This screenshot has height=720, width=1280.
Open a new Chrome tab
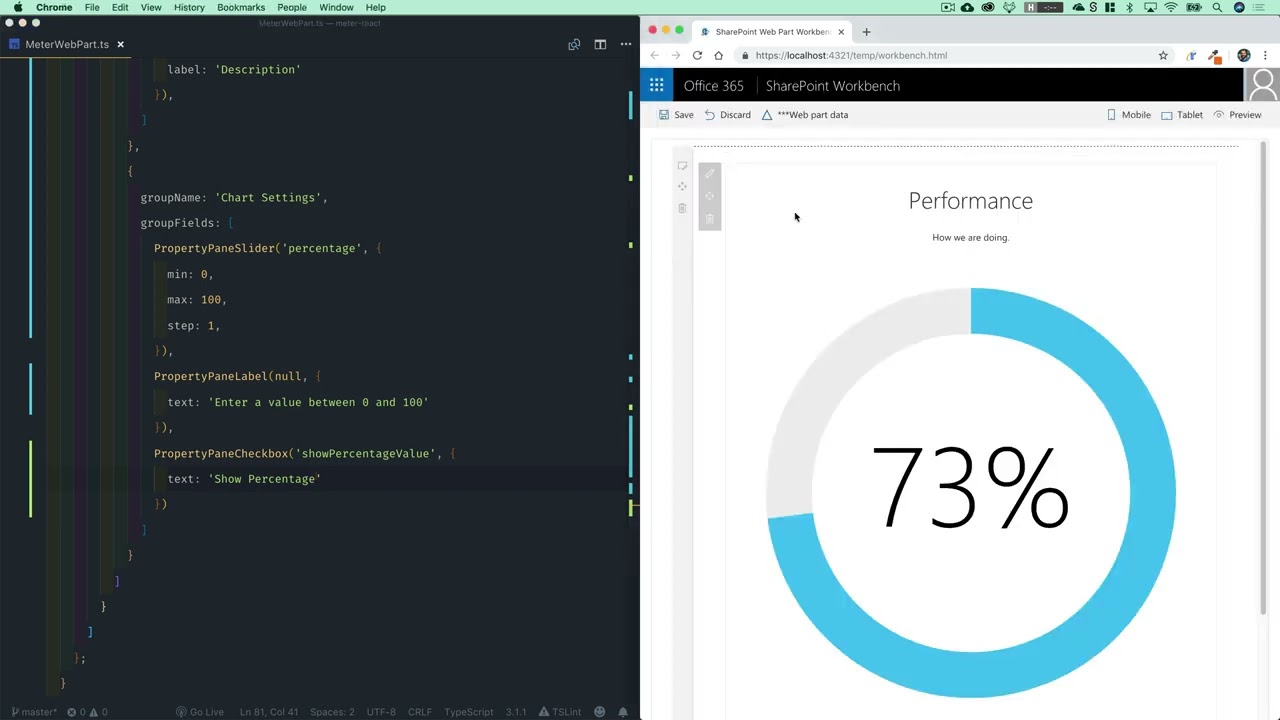pyautogui.click(x=866, y=31)
